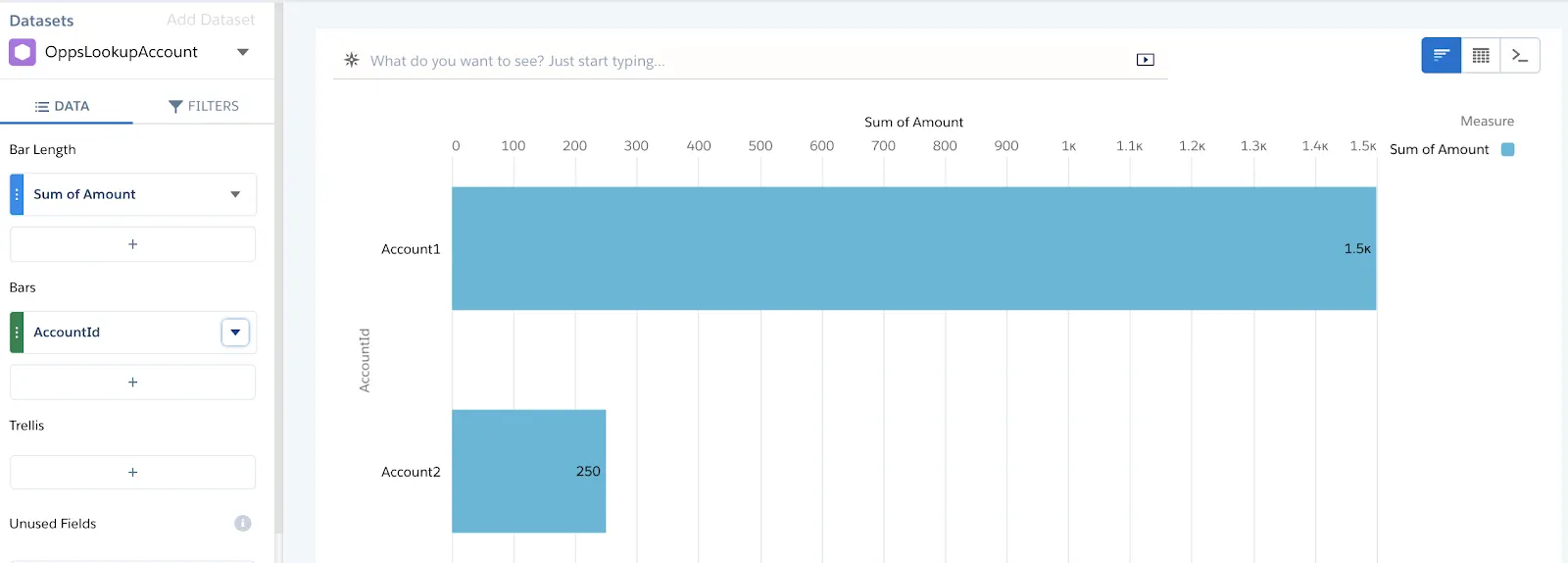Click the AccountId drag handle
Screen dimensions: 1568x563
(x=17, y=333)
